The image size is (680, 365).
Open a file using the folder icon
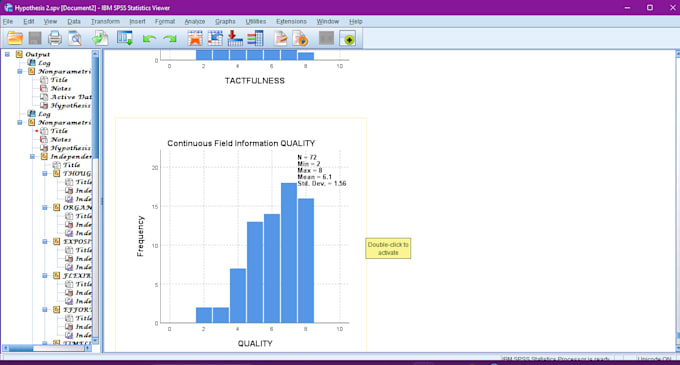(x=15, y=39)
